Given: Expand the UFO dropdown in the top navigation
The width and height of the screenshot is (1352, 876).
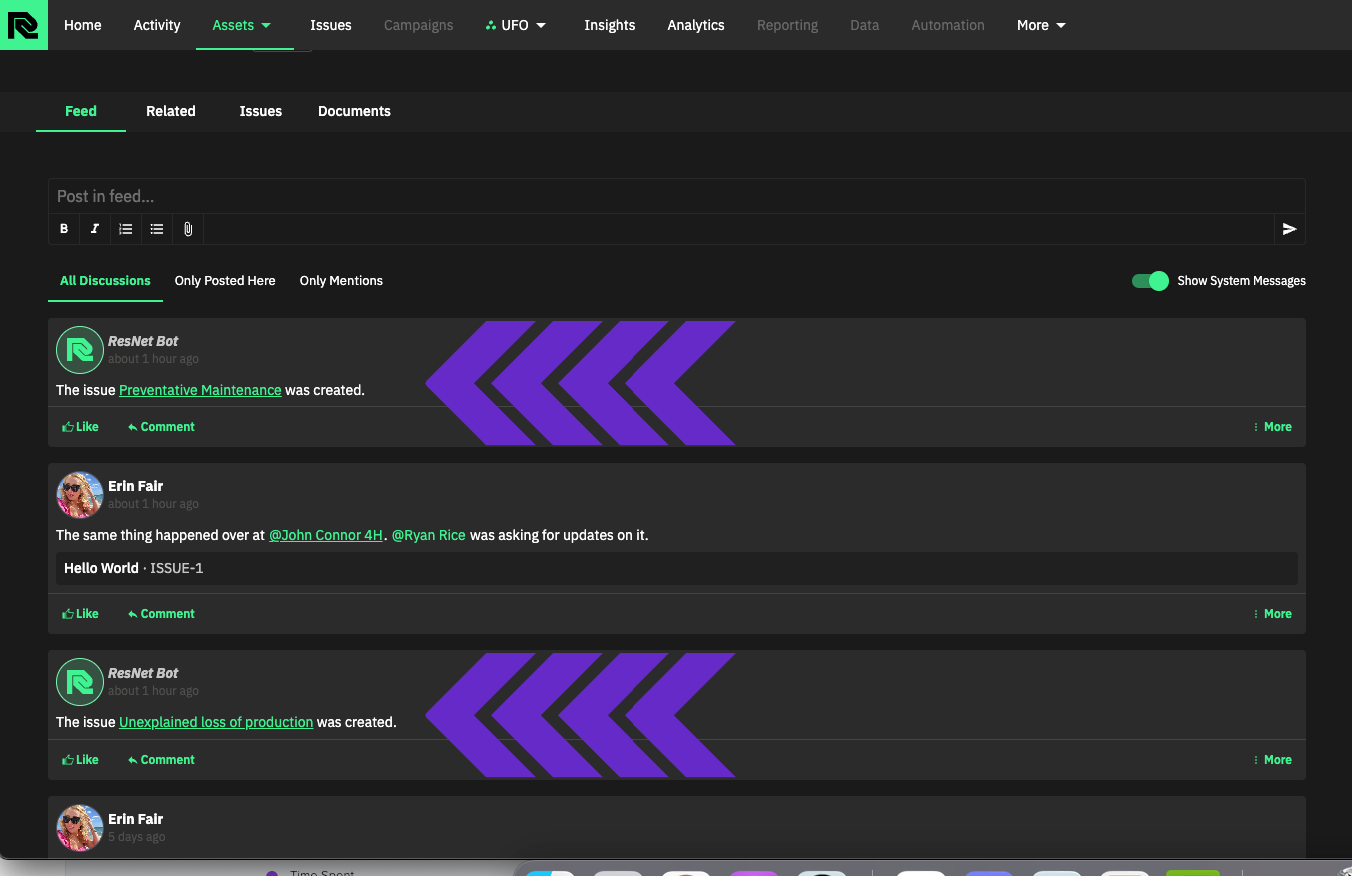Looking at the screenshot, I should [x=516, y=25].
